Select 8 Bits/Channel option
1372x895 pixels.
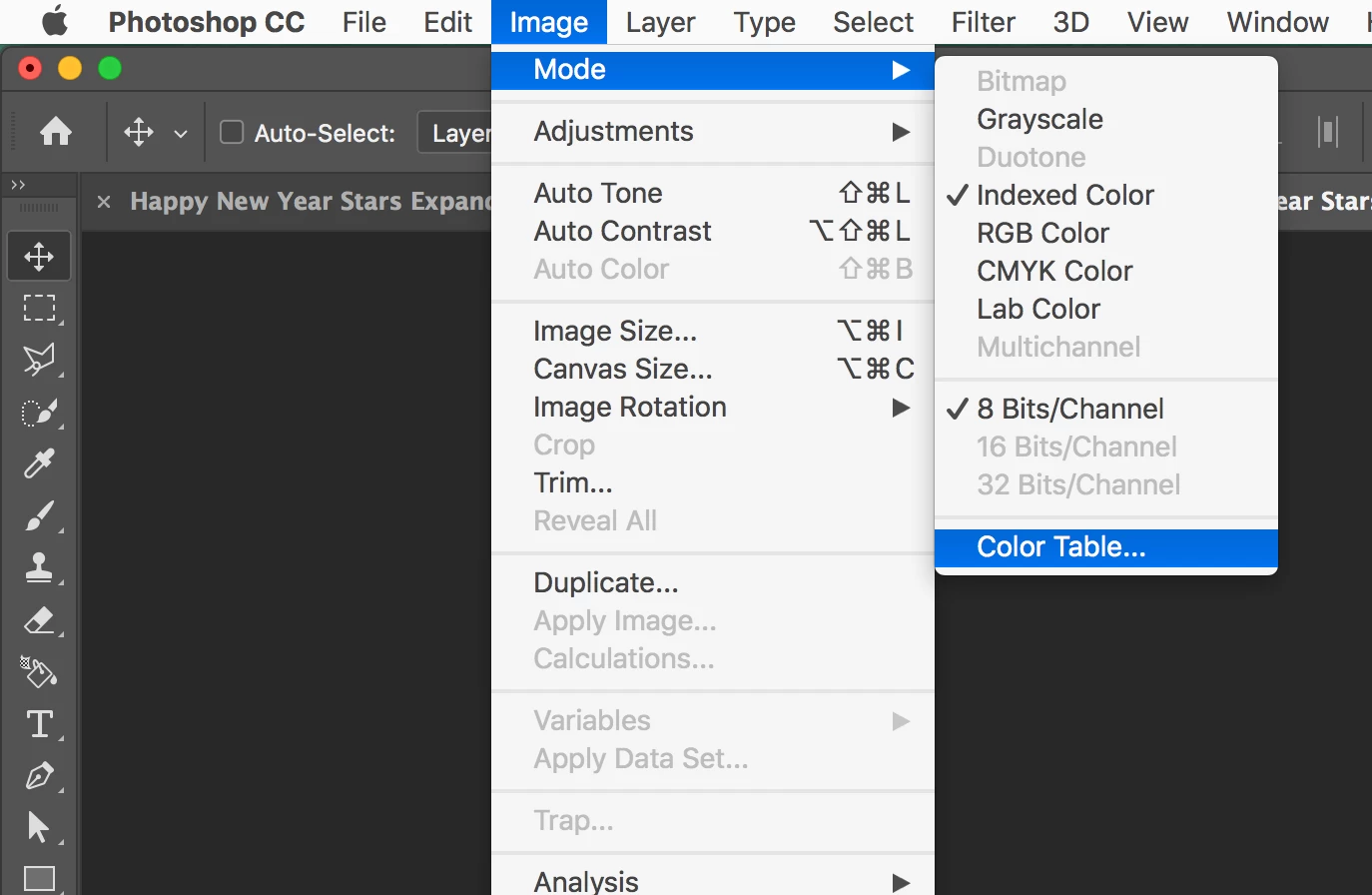1106,409
